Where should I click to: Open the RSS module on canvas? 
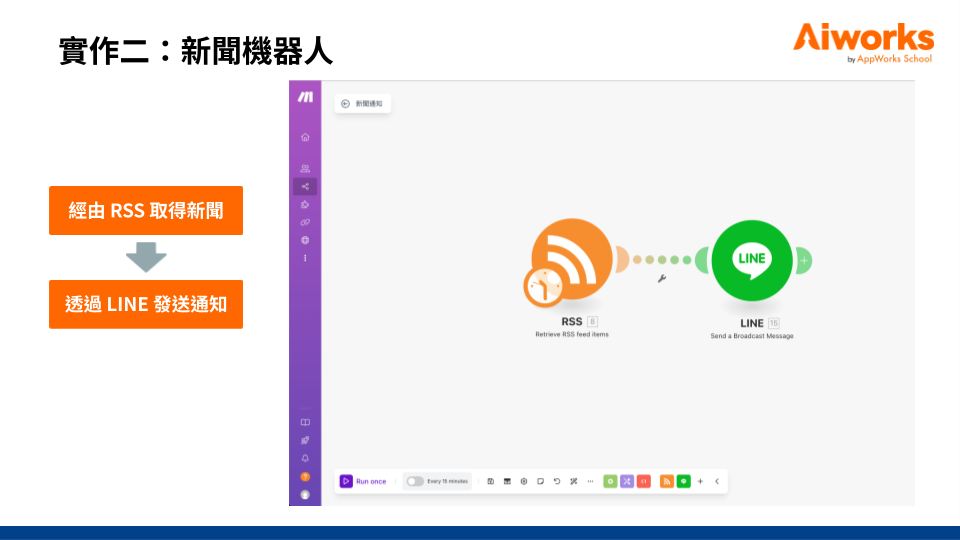click(x=572, y=258)
